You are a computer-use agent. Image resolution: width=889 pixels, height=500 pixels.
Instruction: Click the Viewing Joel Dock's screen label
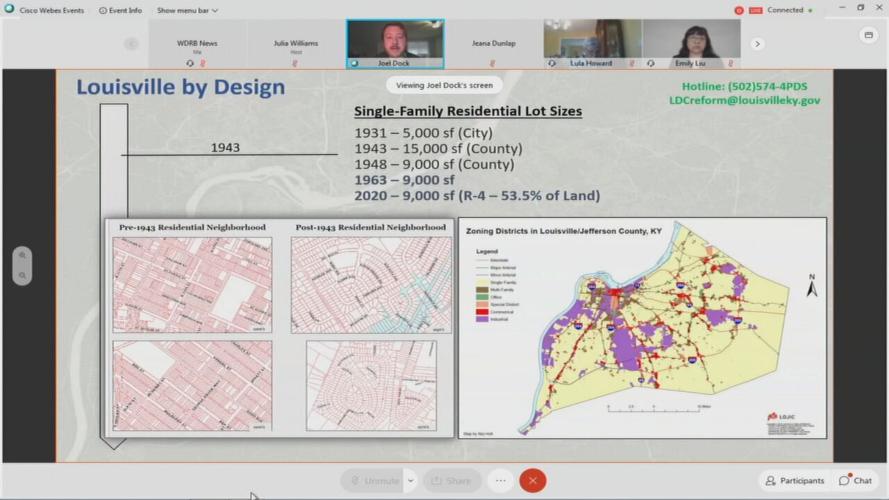click(444, 85)
